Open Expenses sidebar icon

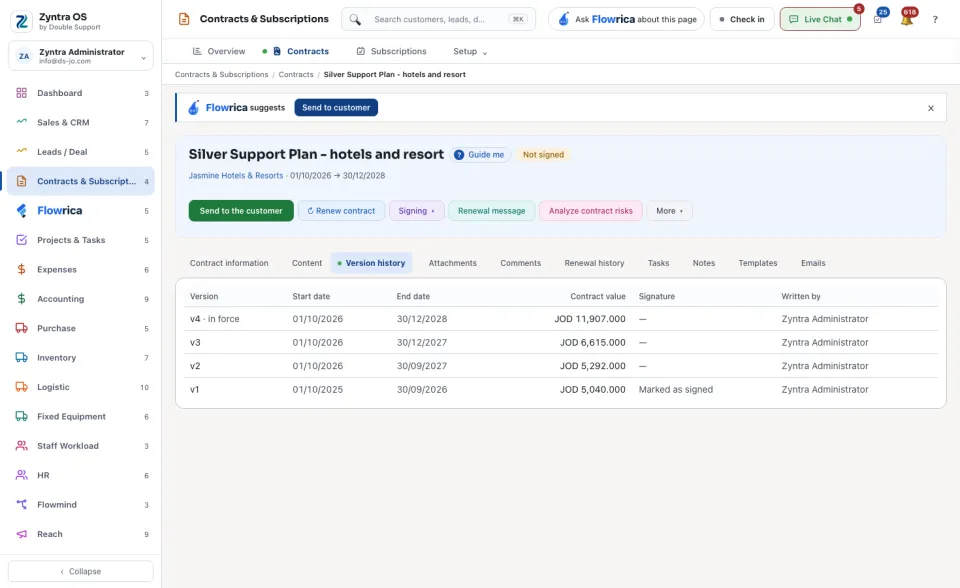point(21,270)
